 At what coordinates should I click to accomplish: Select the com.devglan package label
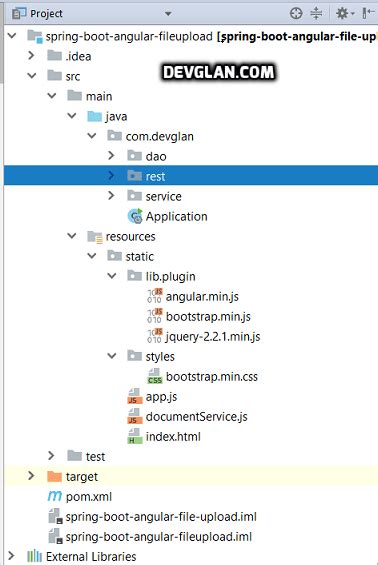coord(160,137)
